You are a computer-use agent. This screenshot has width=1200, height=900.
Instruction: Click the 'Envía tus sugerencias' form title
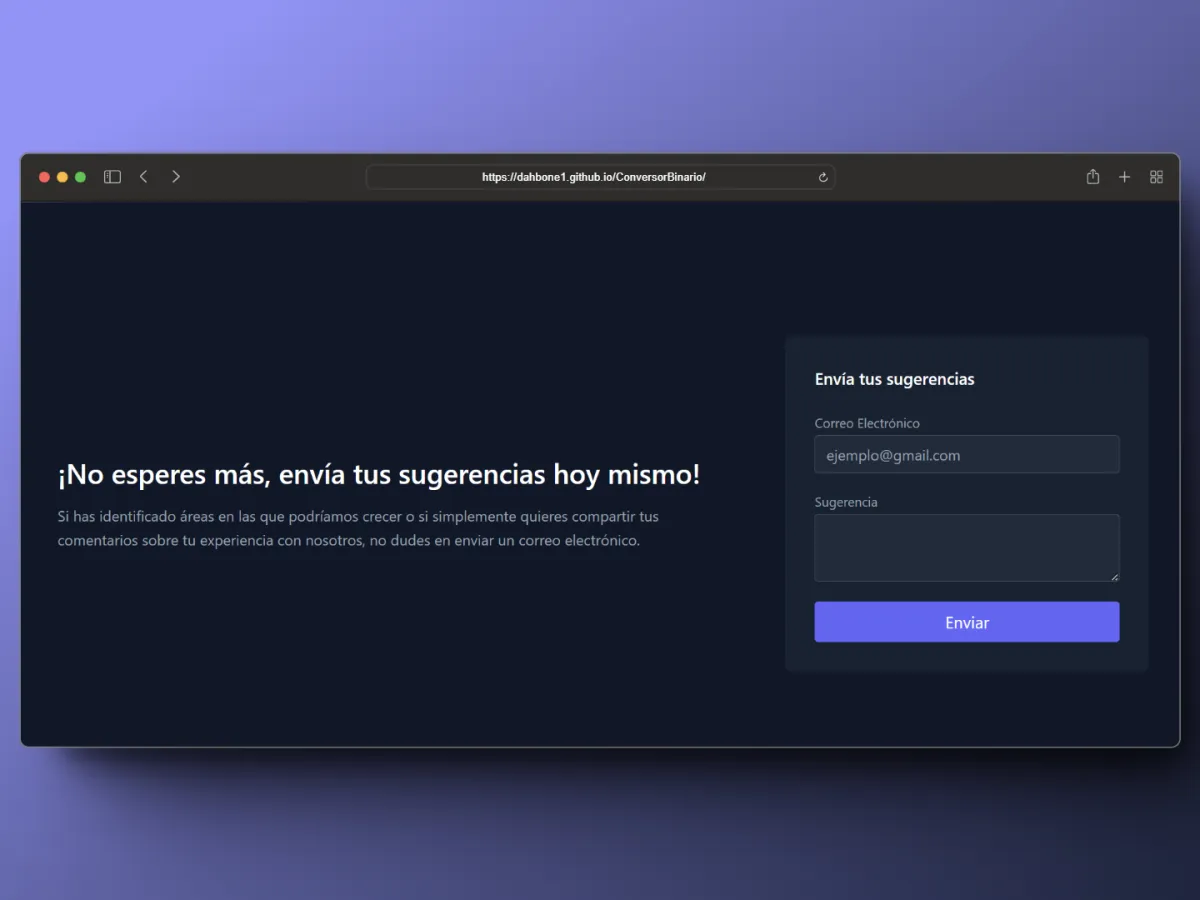(895, 380)
